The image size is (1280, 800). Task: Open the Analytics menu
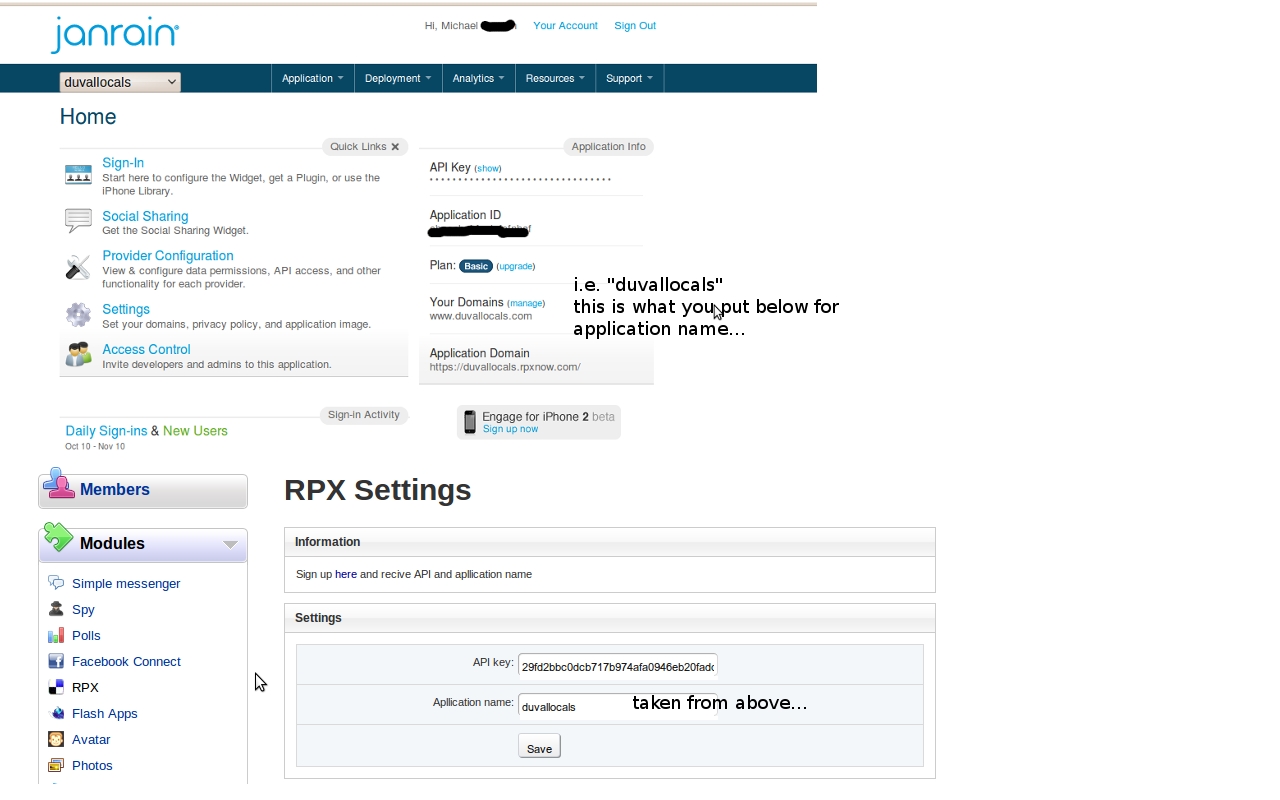(x=478, y=78)
